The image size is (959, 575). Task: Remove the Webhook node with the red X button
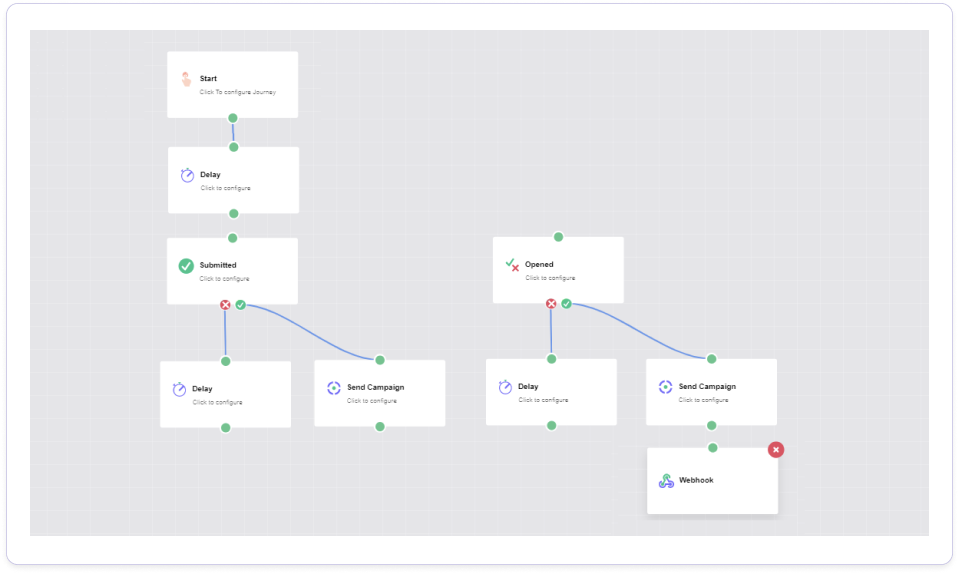[x=776, y=450]
